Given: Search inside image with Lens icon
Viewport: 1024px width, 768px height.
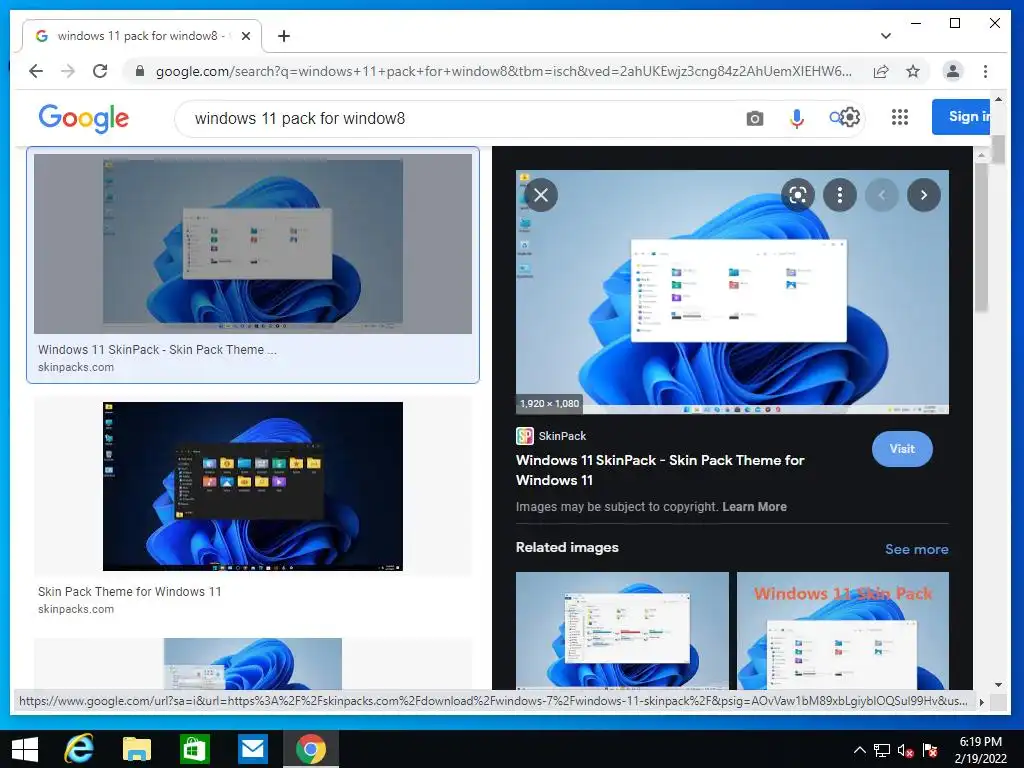Looking at the screenshot, I should (797, 195).
